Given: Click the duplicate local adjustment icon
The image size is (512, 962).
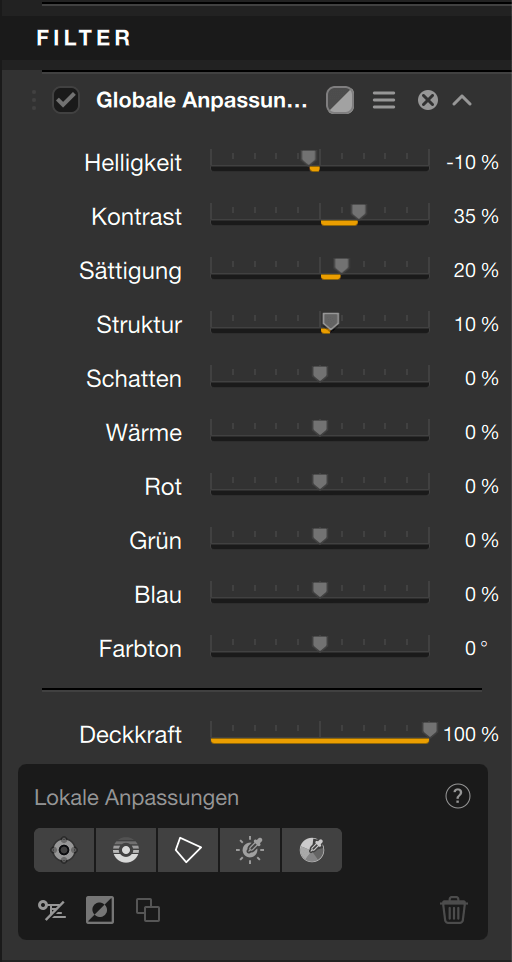Looking at the screenshot, I should pos(148,910).
